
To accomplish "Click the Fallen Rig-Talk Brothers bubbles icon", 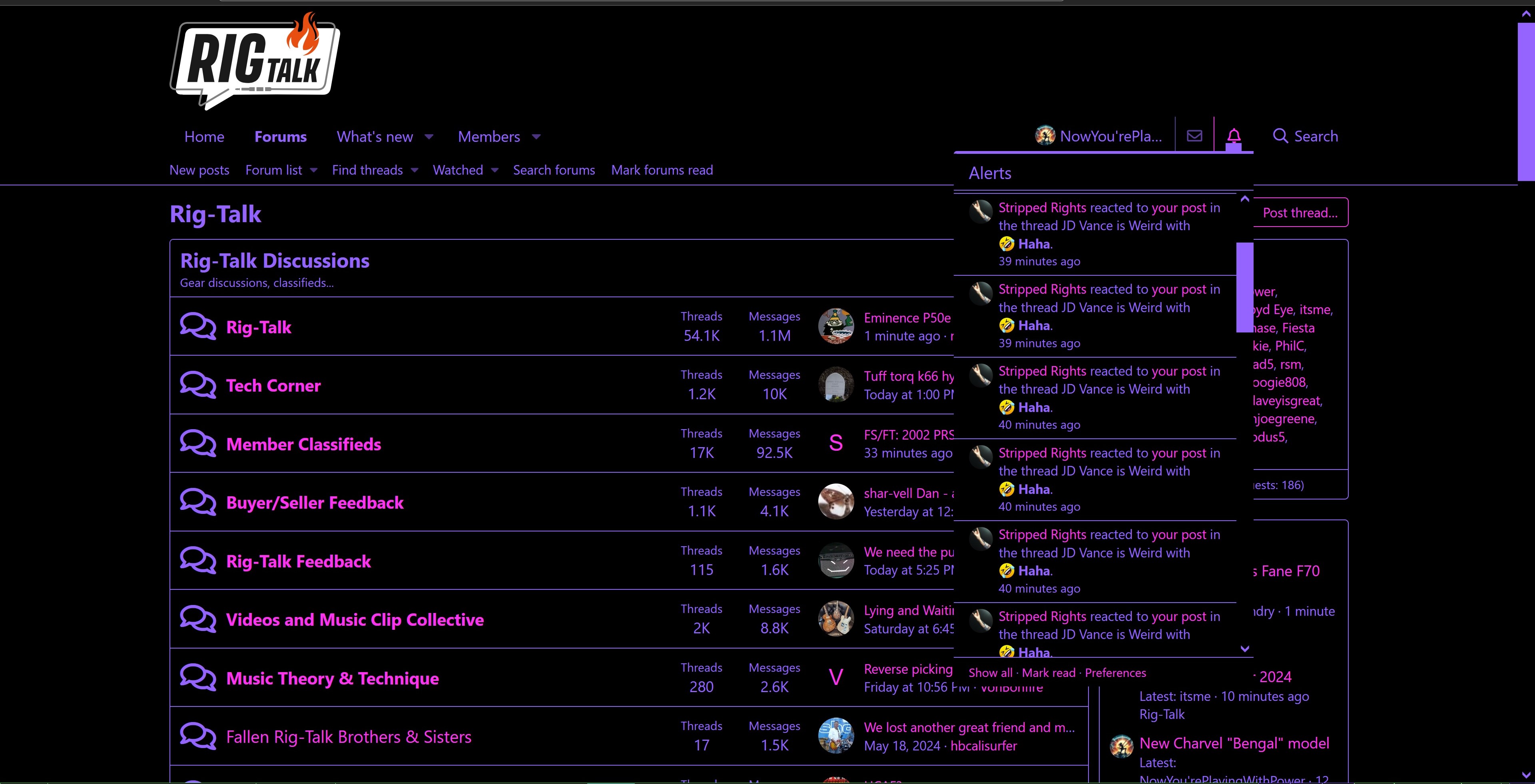I will pos(198,736).
